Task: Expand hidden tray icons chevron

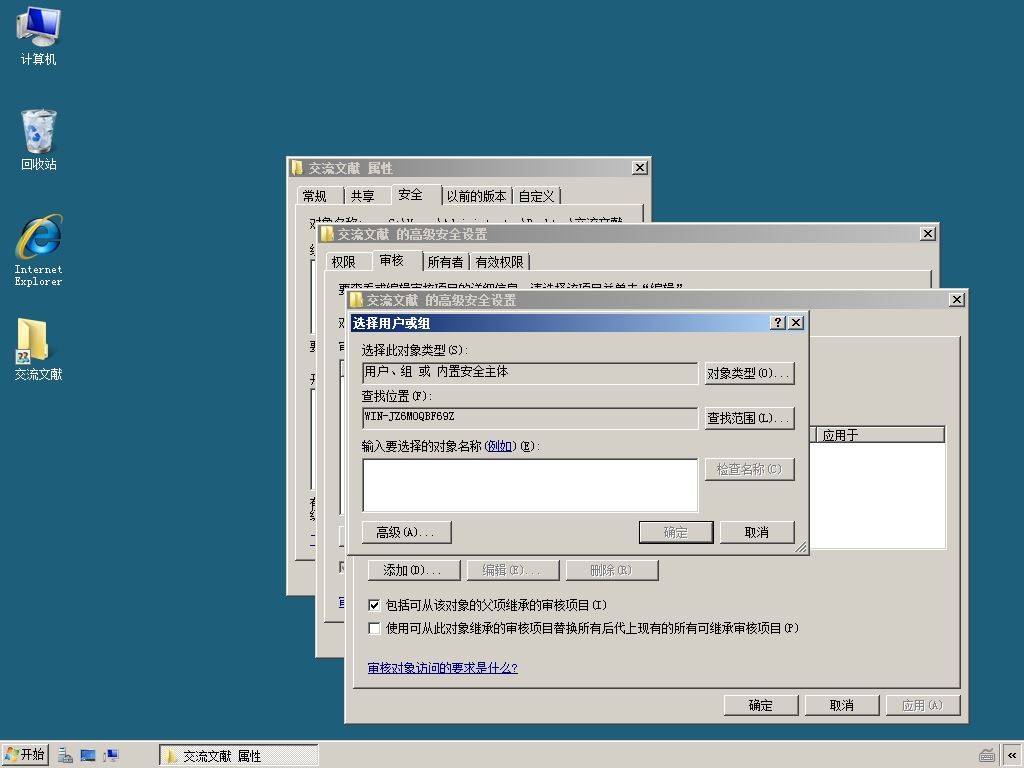Action: (1012, 756)
